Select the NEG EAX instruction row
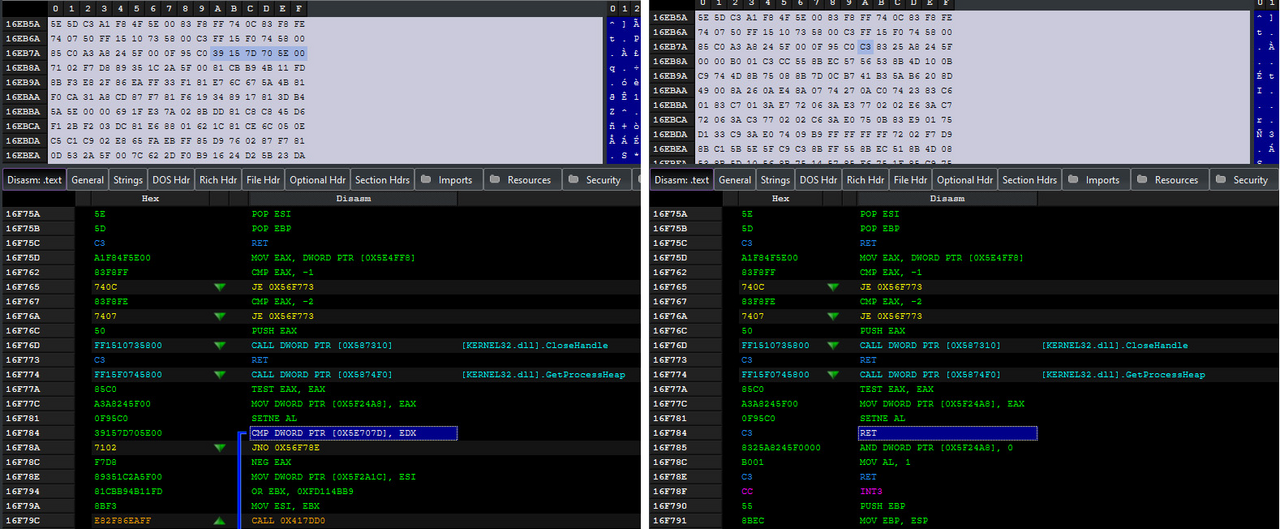 tap(270, 463)
